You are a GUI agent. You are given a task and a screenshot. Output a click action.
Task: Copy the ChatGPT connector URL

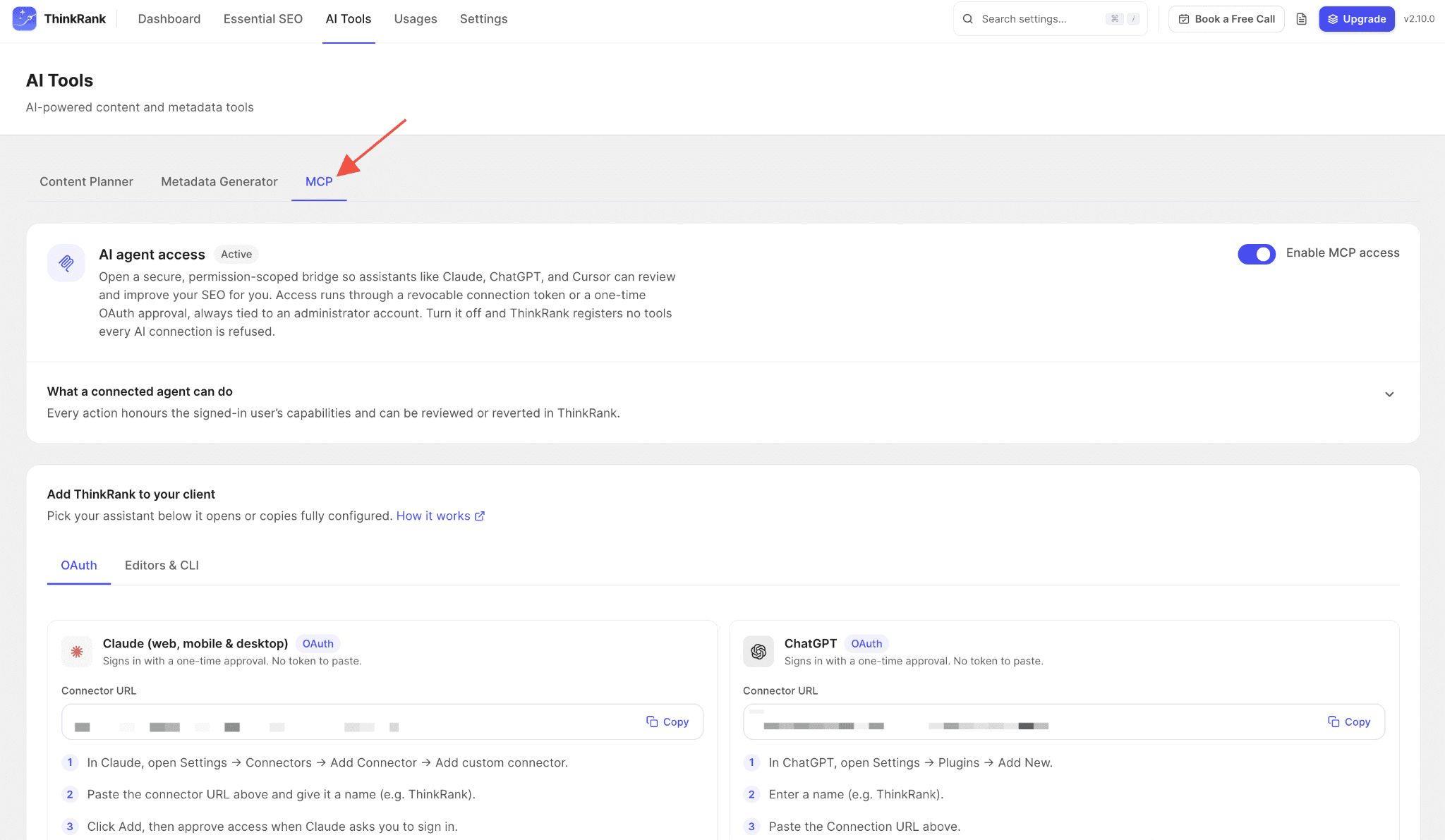[x=1349, y=722]
